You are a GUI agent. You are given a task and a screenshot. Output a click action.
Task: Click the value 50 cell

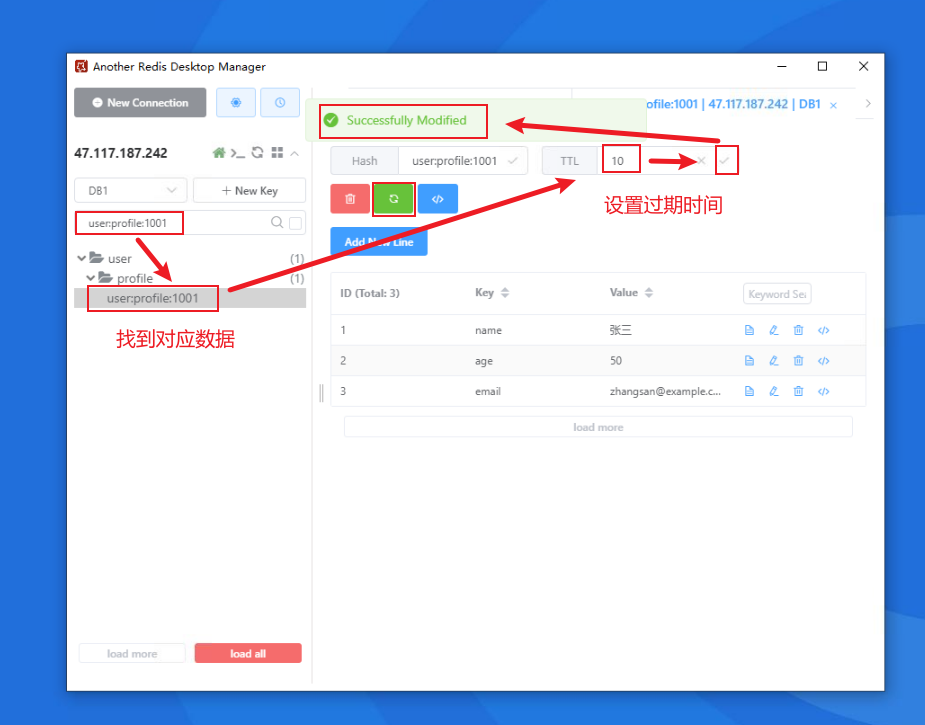point(616,360)
